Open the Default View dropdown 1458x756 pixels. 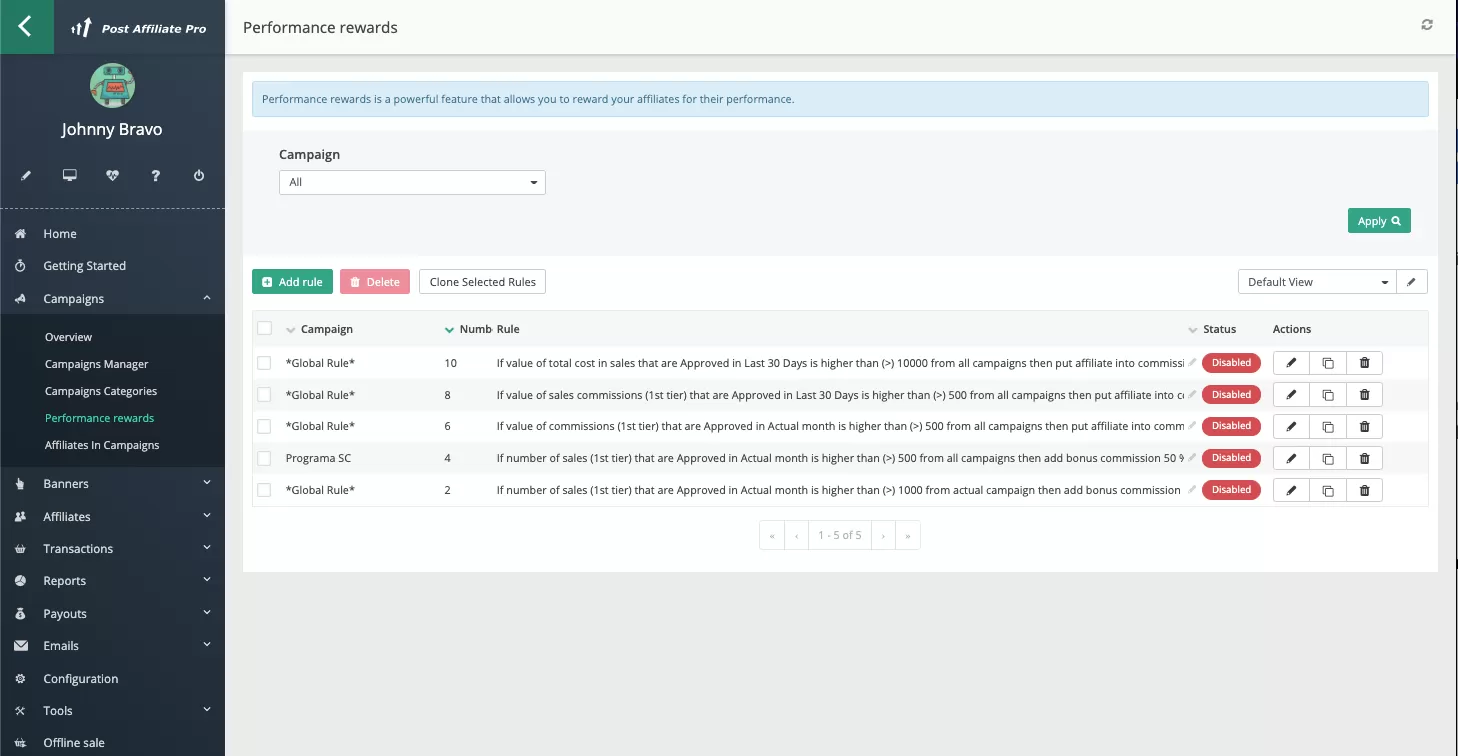(1316, 281)
